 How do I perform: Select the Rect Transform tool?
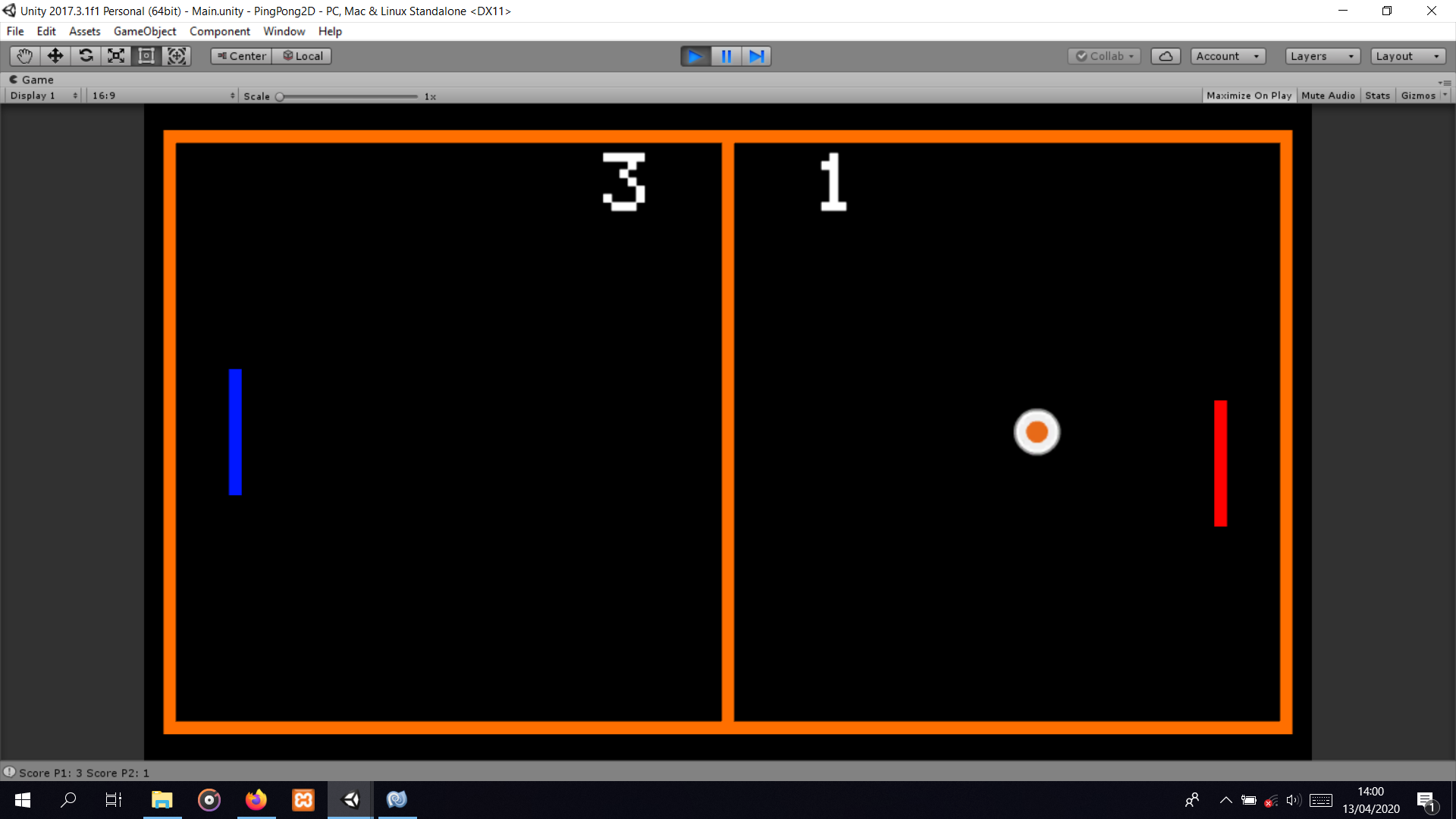coord(146,55)
